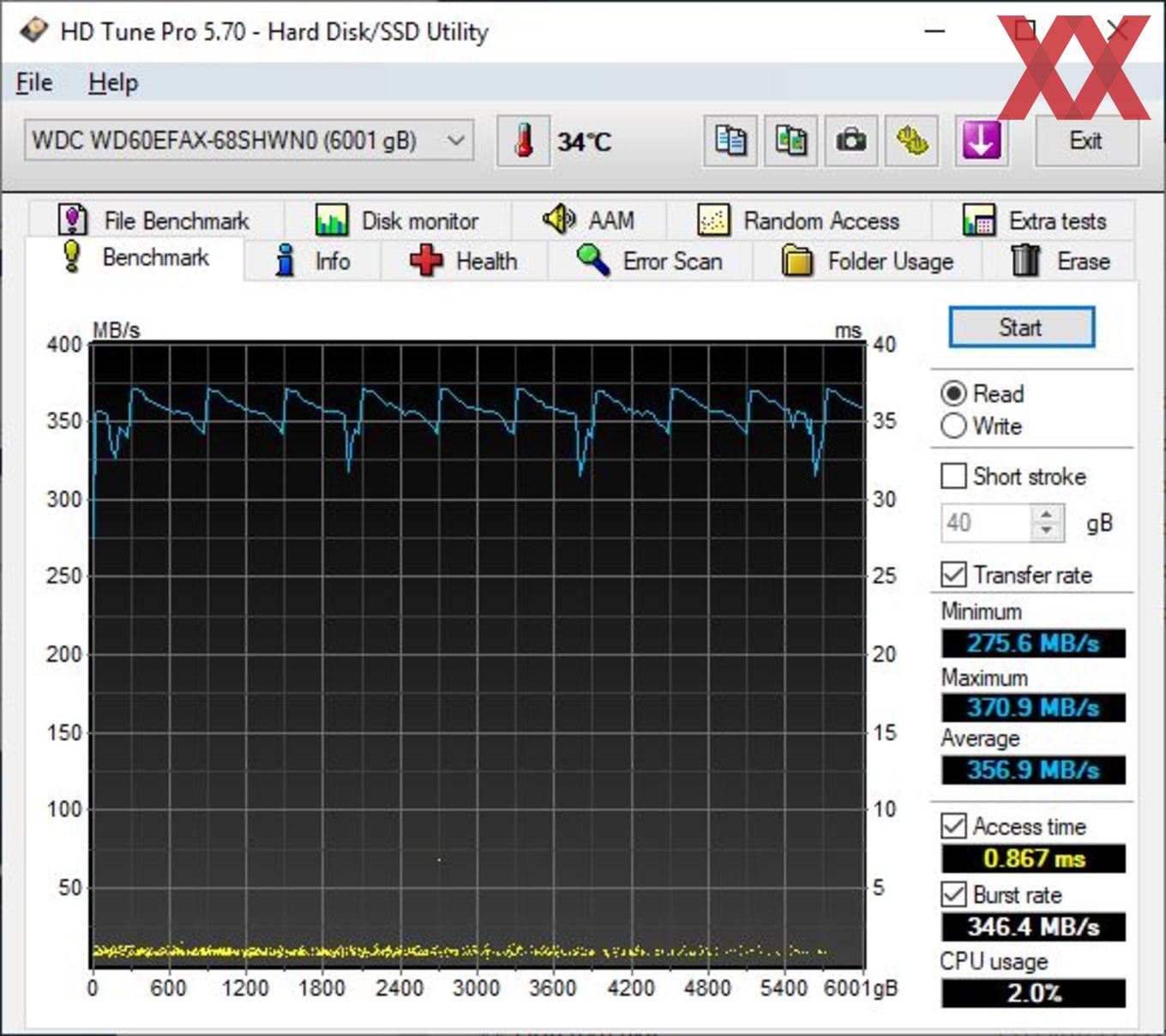Image resolution: width=1166 pixels, height=1036 pixels.
Task: Disable the Burst rate checkbox
Action: click(x=953, y=895)
